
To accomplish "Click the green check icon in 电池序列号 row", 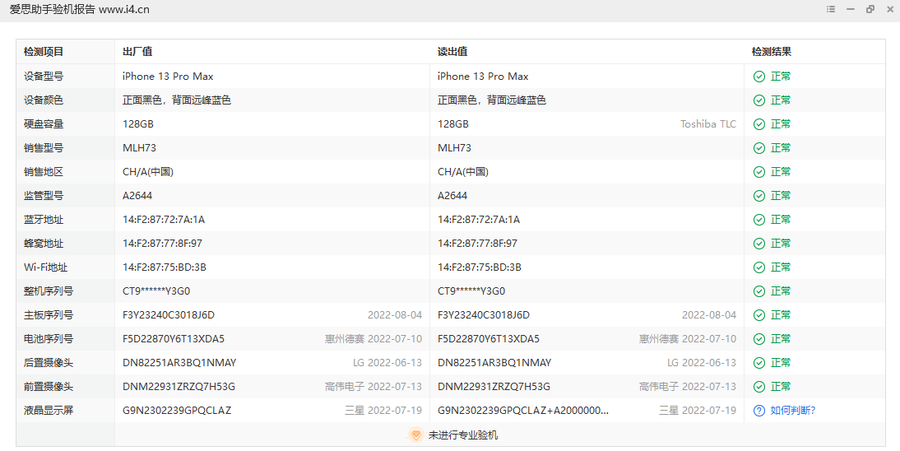I will [759, 339].
